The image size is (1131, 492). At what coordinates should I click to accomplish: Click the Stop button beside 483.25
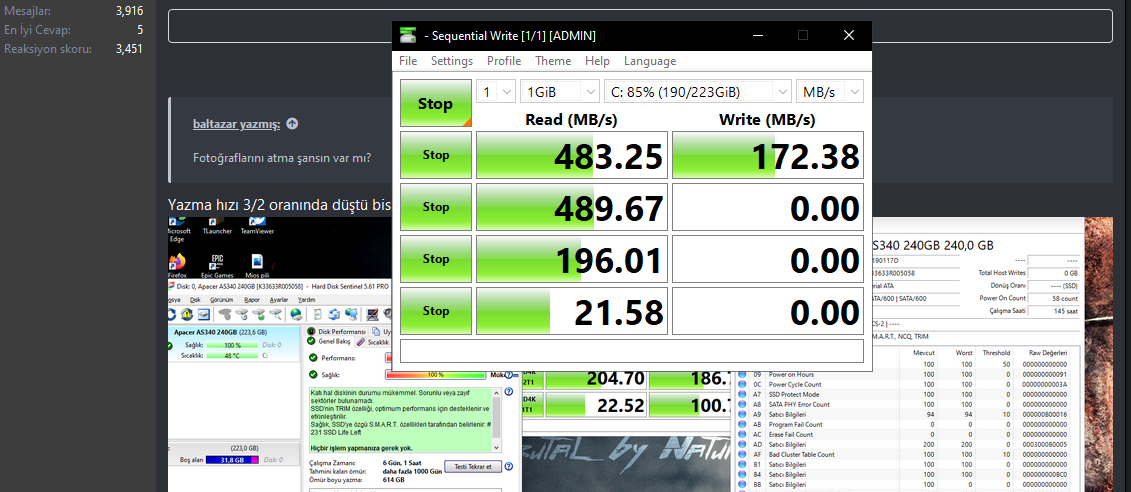click(x=436, y=155)
